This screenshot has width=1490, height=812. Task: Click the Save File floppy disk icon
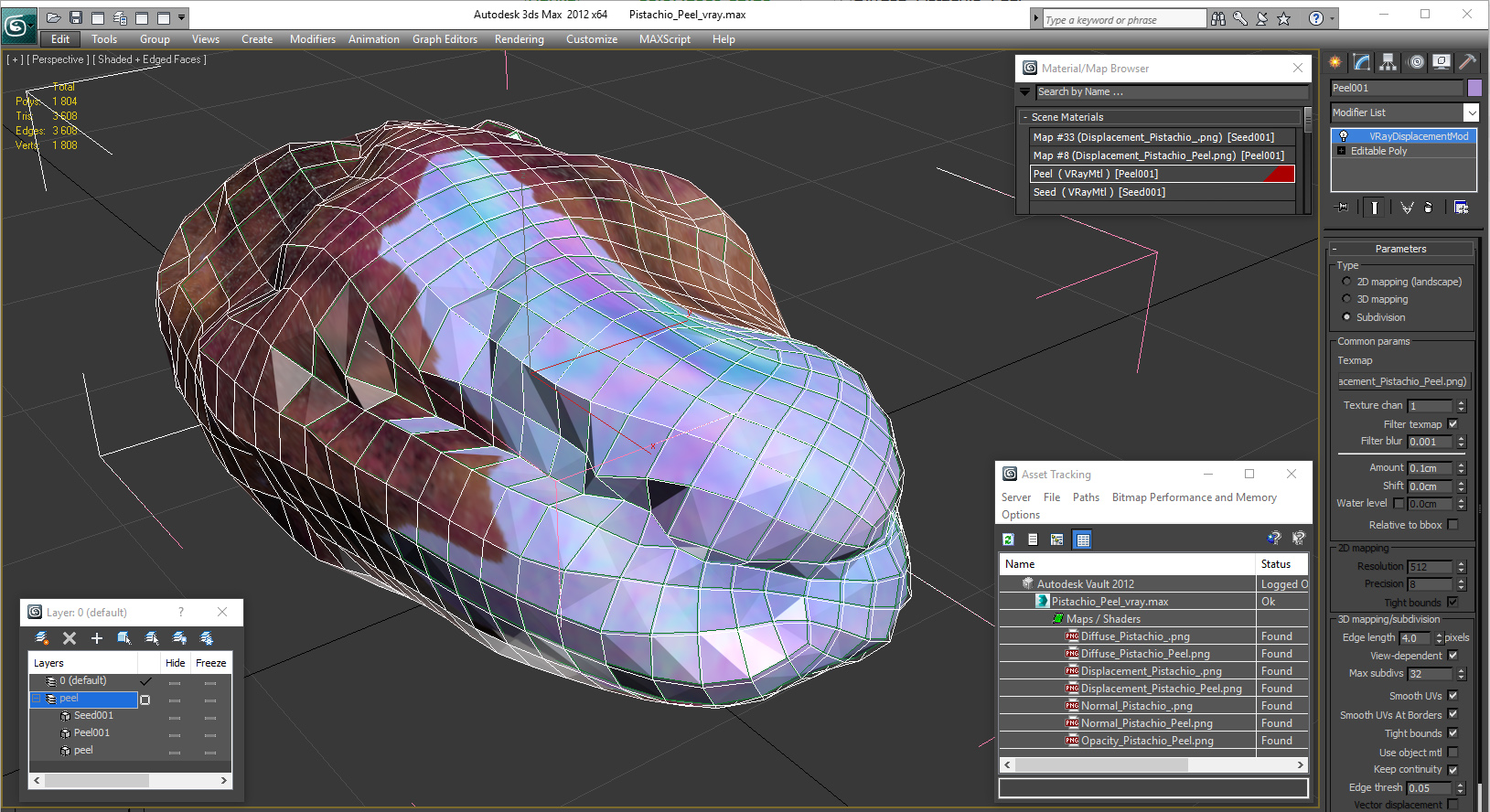[76, 17]
